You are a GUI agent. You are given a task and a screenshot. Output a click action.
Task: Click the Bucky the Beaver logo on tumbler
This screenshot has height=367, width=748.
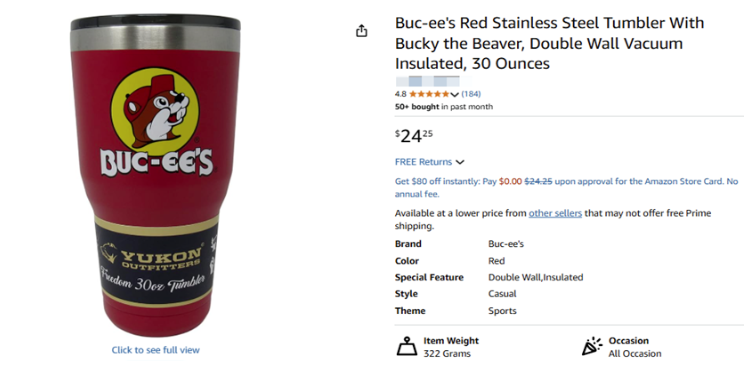tap(155, 110)
